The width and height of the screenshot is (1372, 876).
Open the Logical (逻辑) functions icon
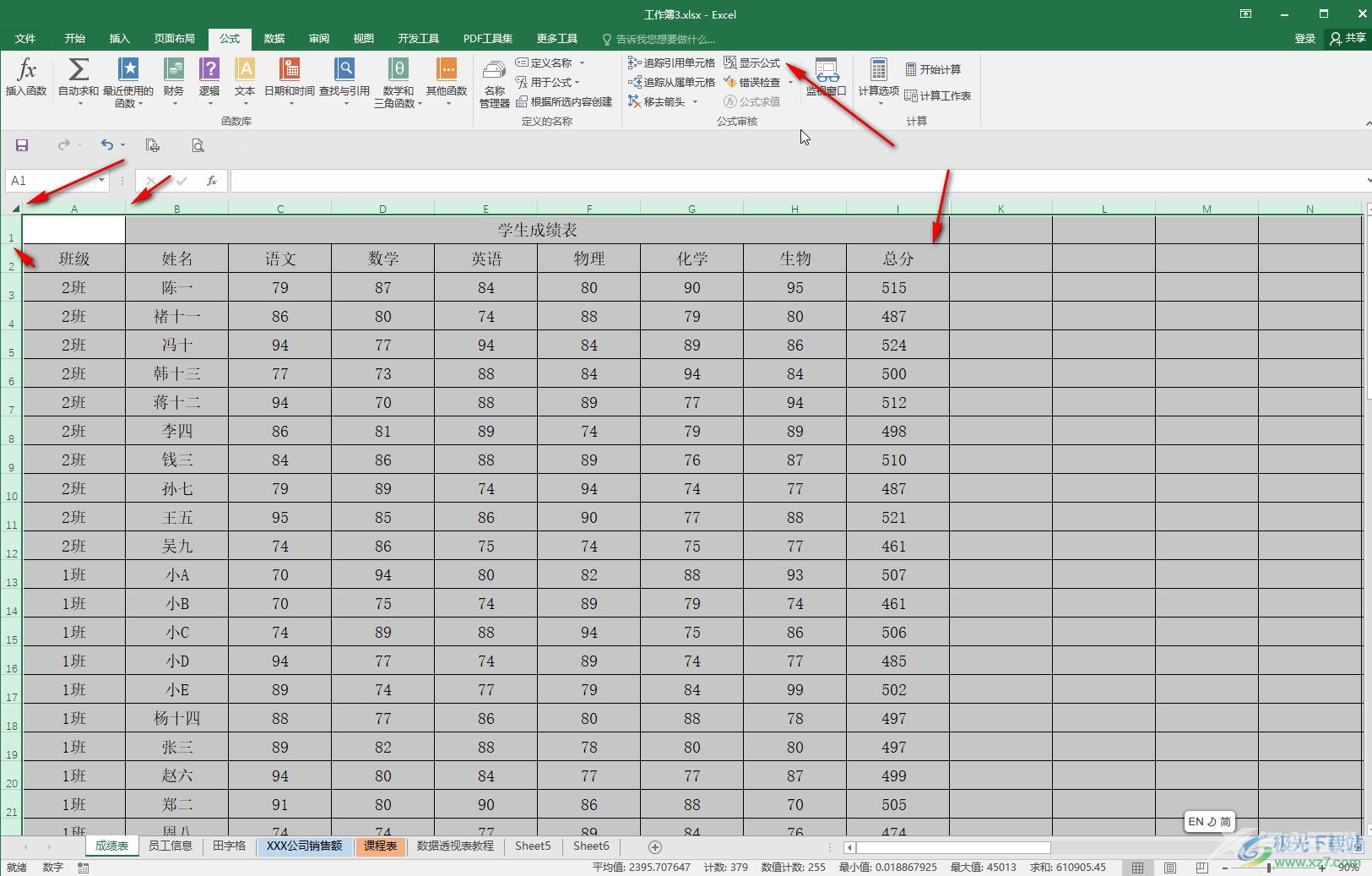[209, 70]
